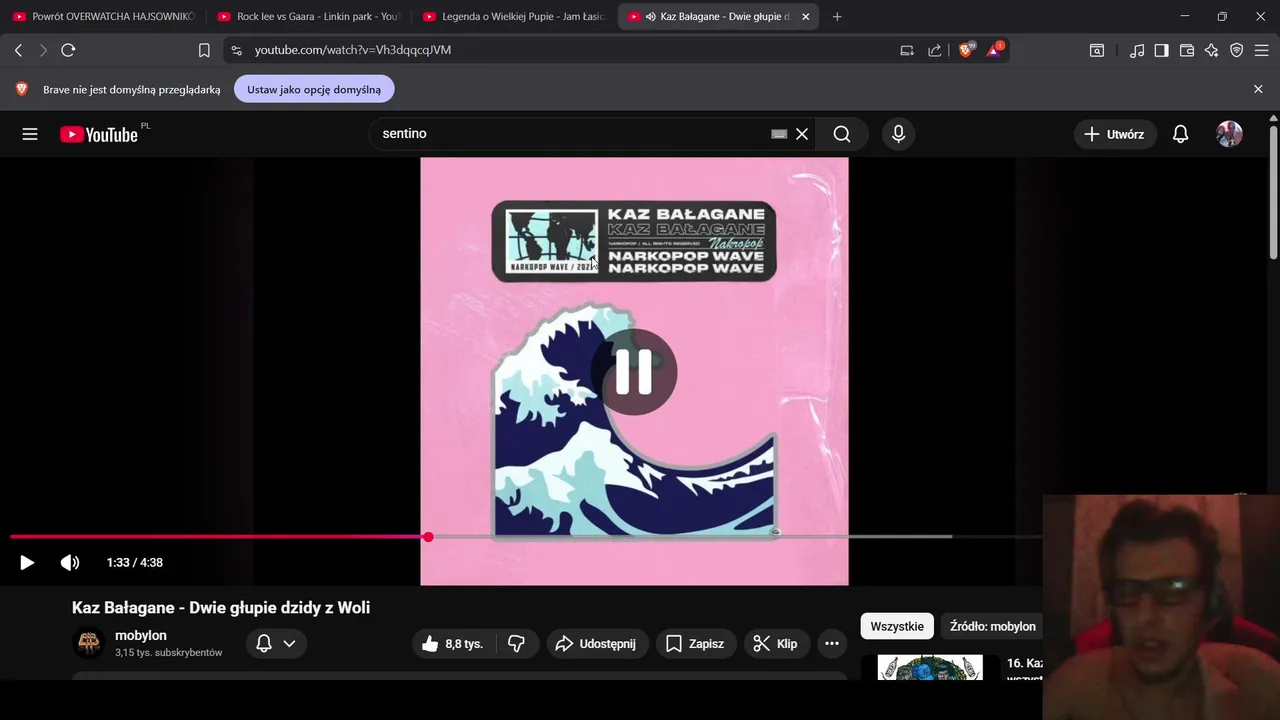Click the magnifier search button
Image resolution: width=1280 pixels, height=720 pixels.
point(842,134)
